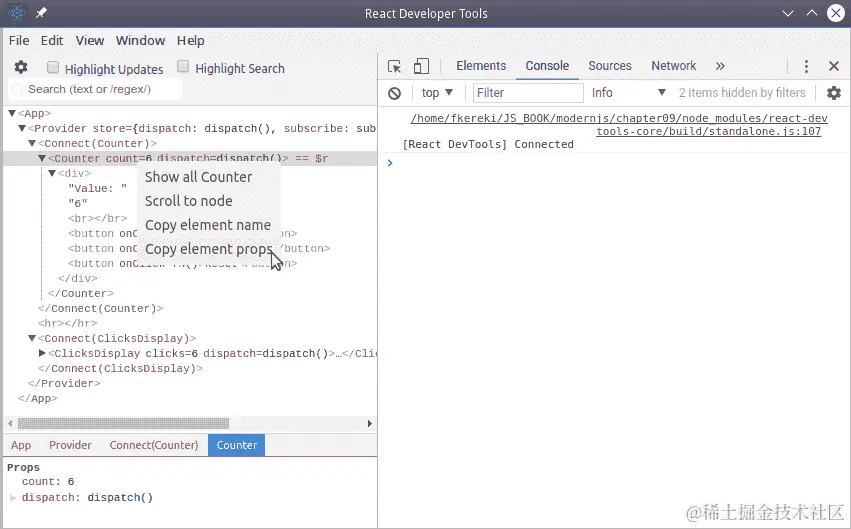851x529 pixels.
Task: Open the File menu
Action: (19, 41)
